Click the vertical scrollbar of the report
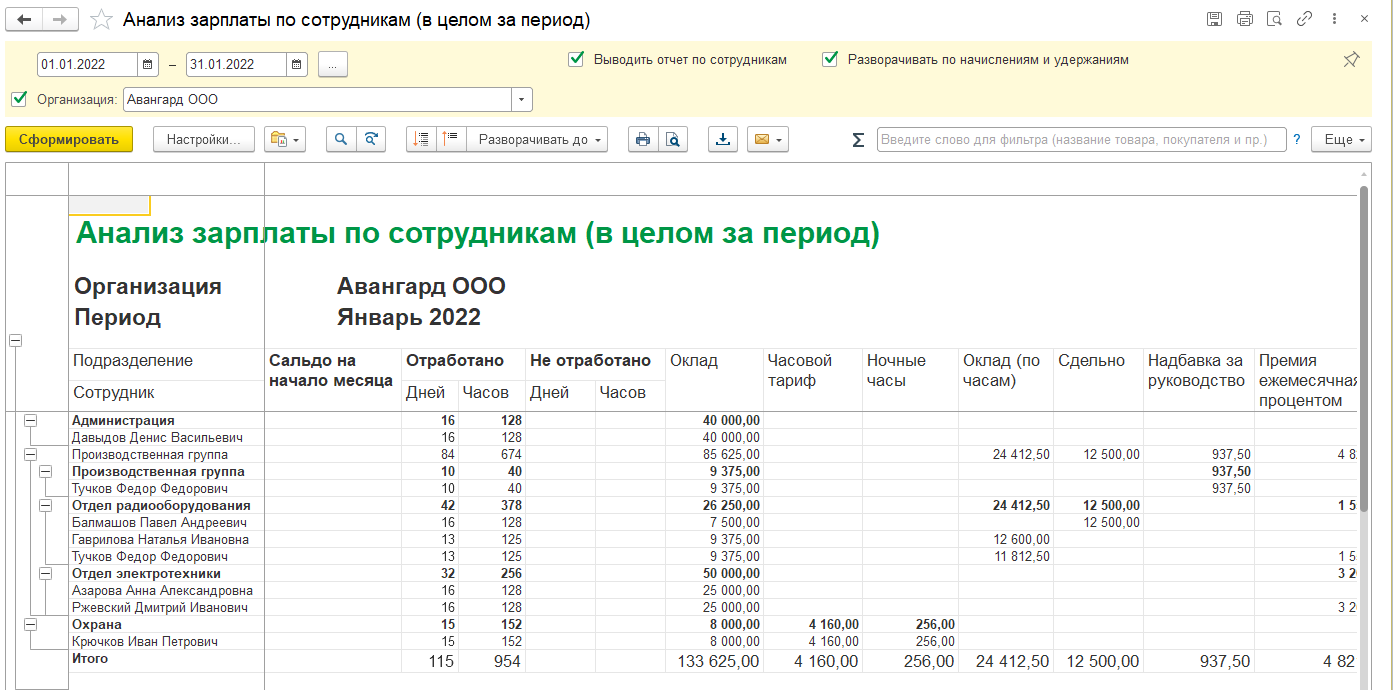Image resolution: width=1393 pixels, height=690 pixels. coord(1362,350)
